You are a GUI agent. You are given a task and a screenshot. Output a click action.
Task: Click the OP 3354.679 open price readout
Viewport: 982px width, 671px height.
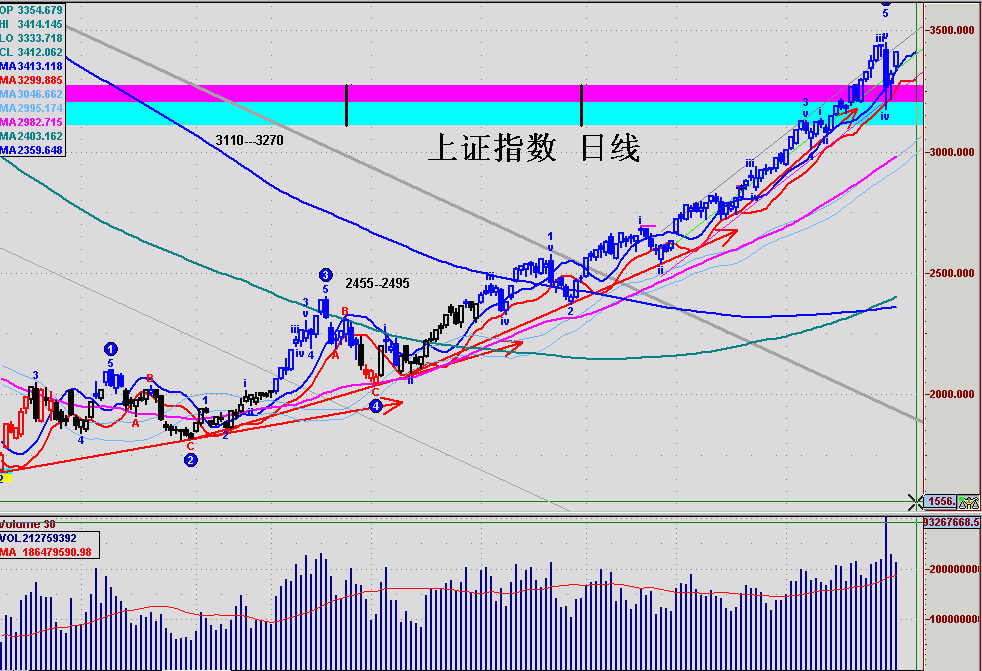click(31, 10)
